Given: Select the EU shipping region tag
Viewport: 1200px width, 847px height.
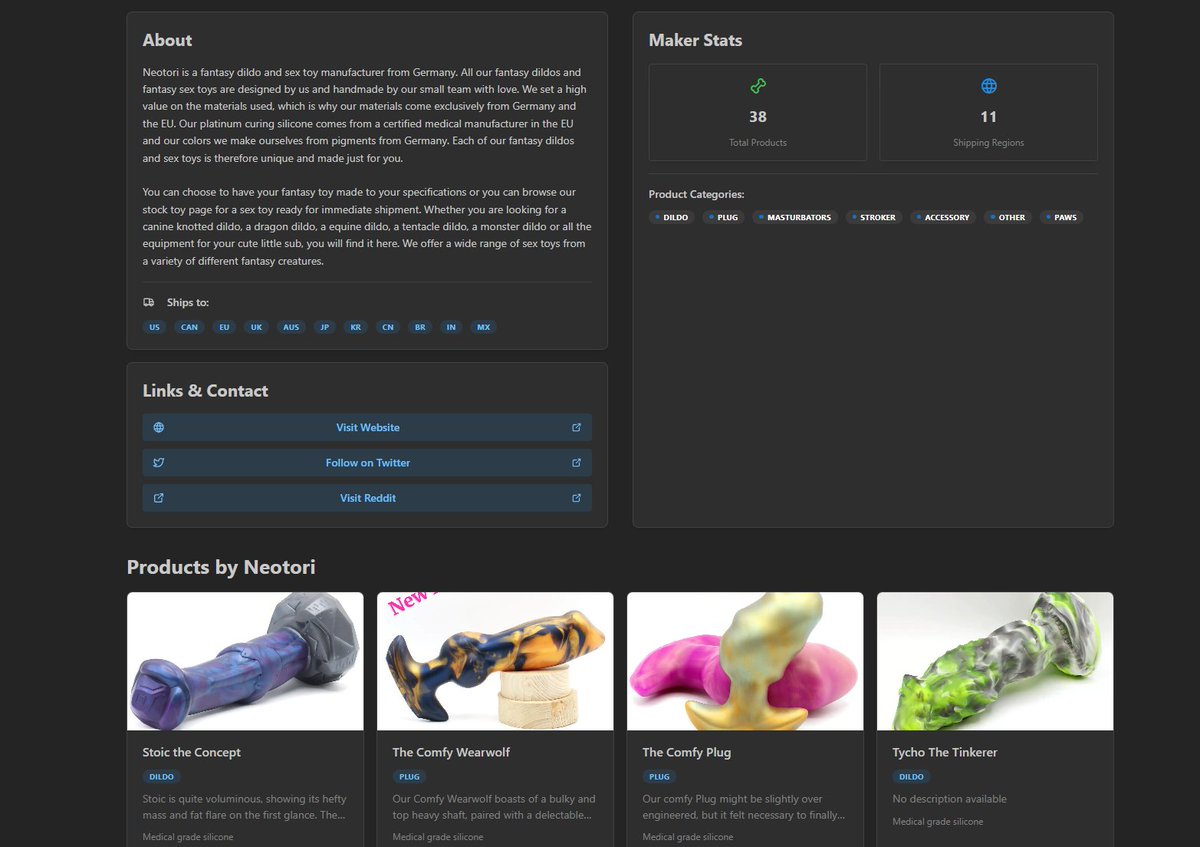Looking at the screenshot, I should pos(224,327).
